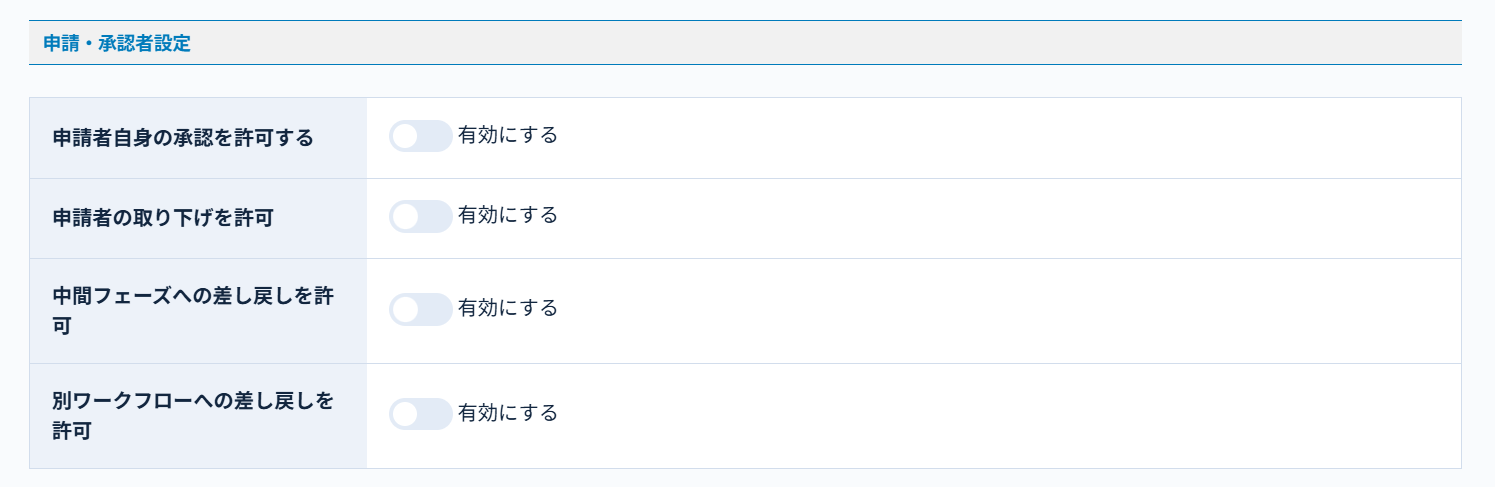This screenshot has width=1495, height=487.
Task: Select the 申請者自身の承認を許可する row label
Action: (183, 138)
